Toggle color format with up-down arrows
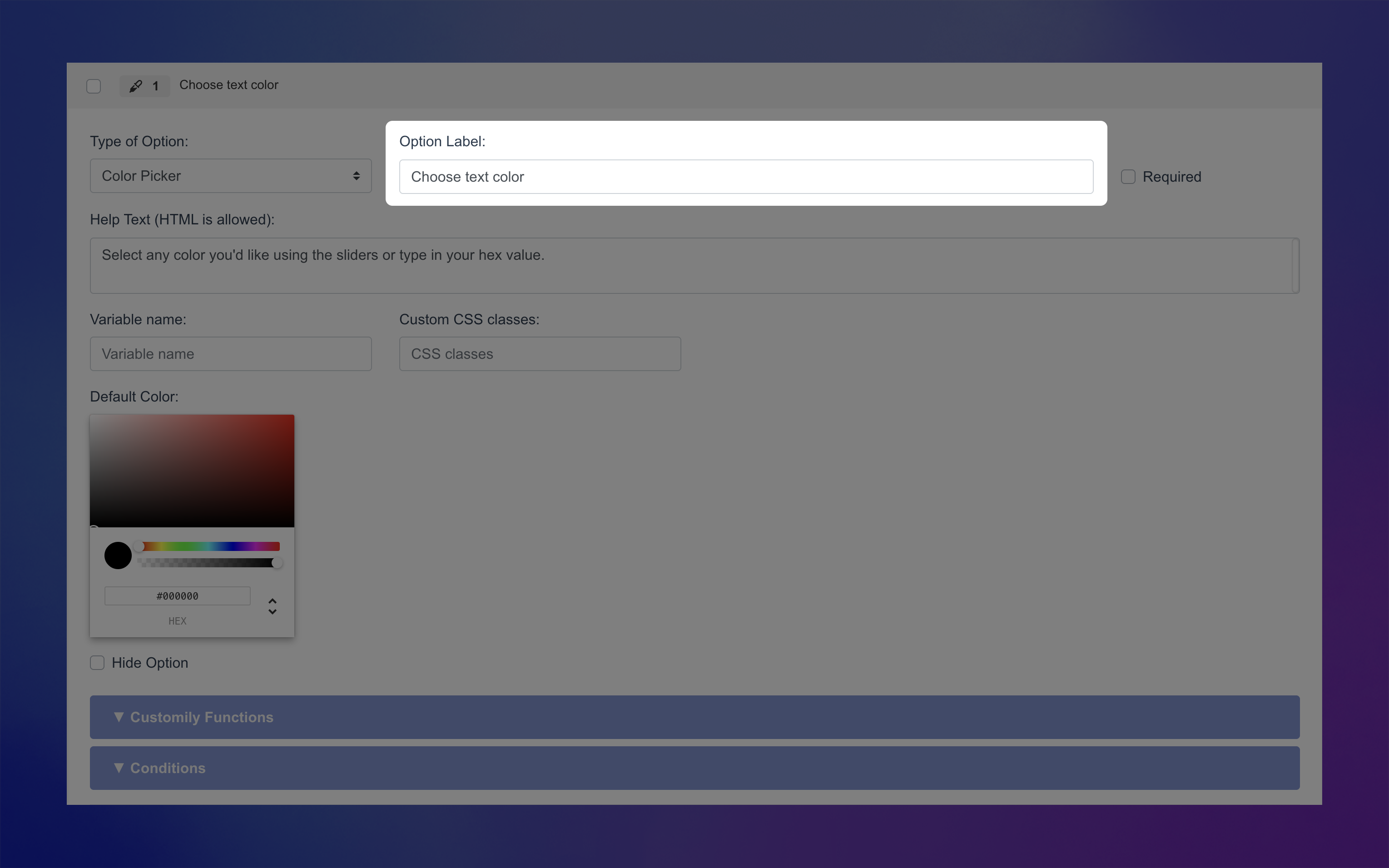 coord(273,606)
